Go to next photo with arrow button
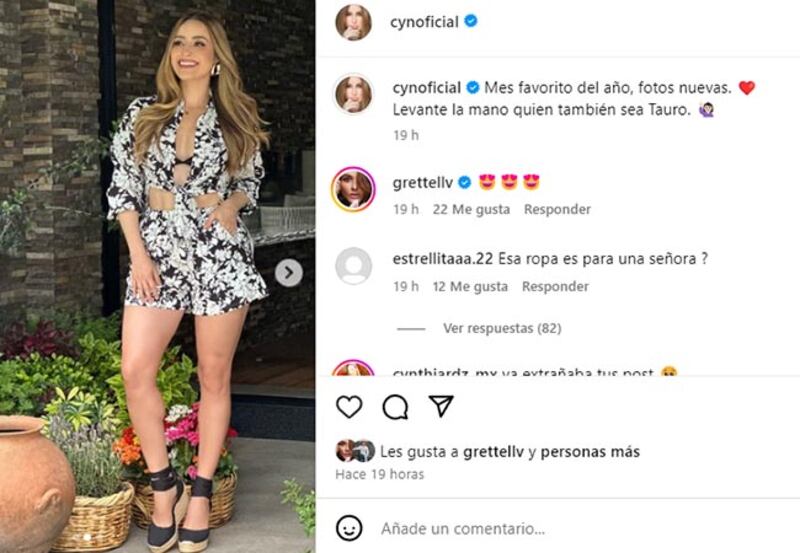The height and width of the screenshot is (553, 800). (x=289, y=273)
